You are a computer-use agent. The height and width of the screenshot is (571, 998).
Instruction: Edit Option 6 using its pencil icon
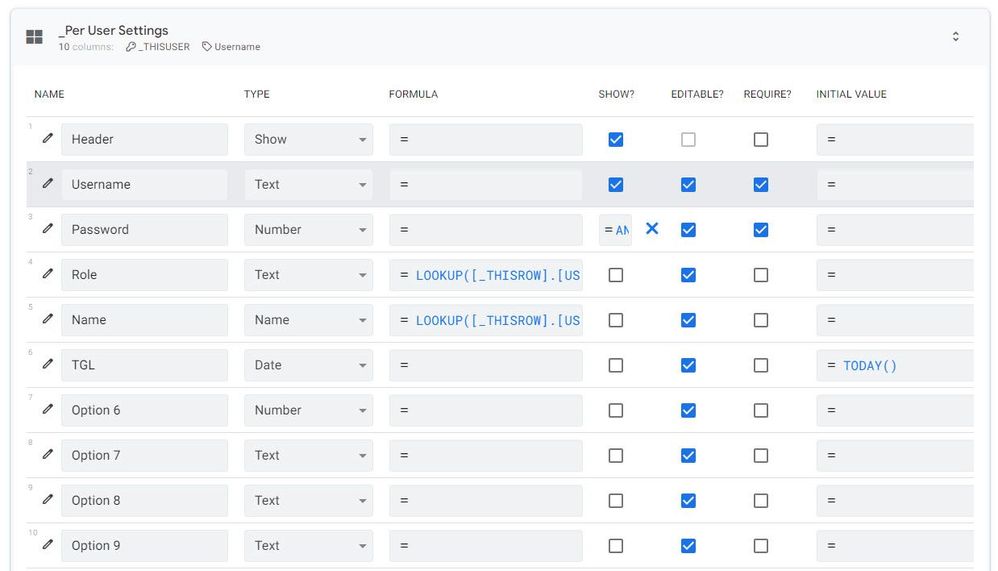coord(48,409)
